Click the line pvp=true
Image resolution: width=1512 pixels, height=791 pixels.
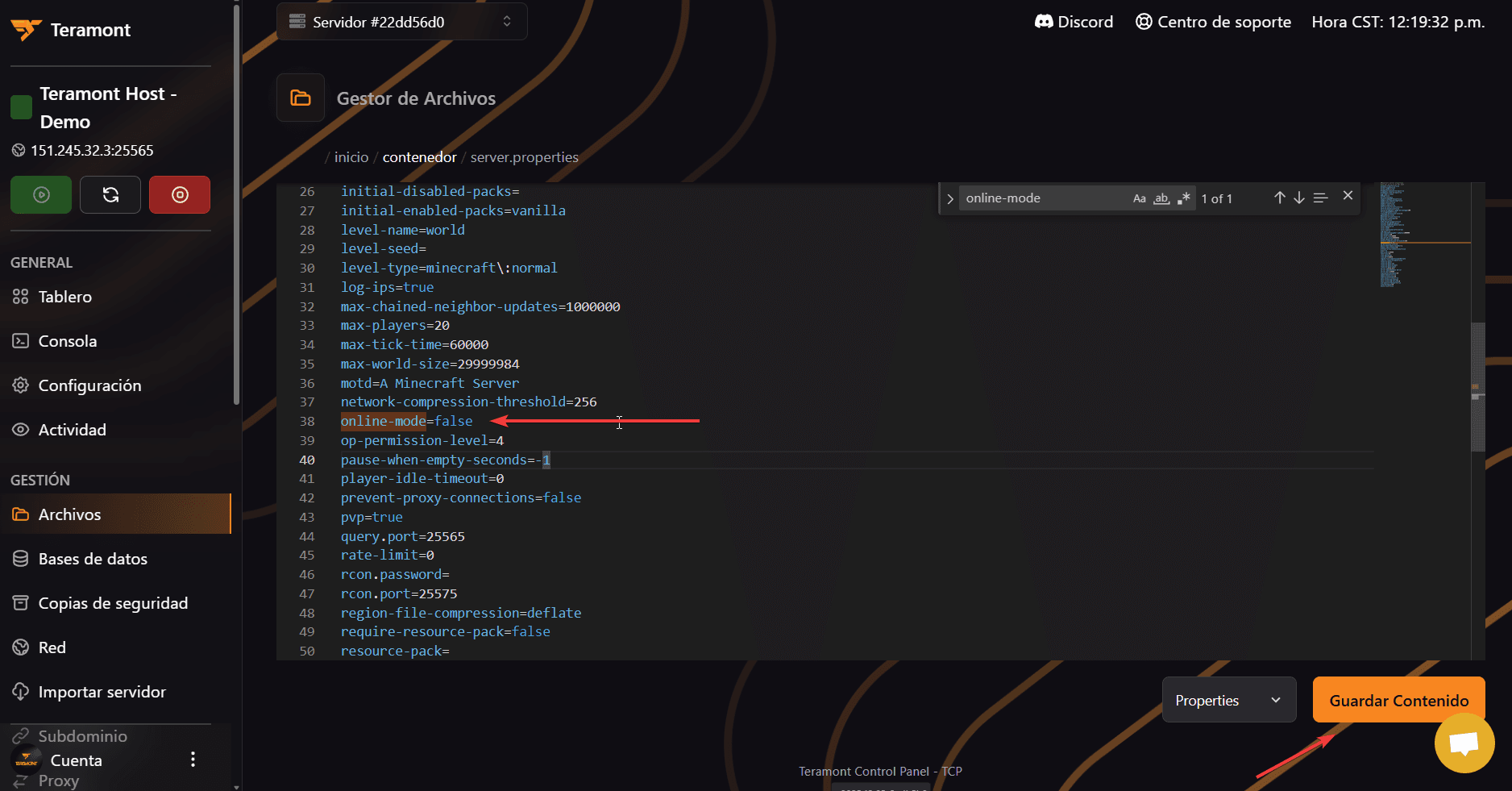pos(372,517)
